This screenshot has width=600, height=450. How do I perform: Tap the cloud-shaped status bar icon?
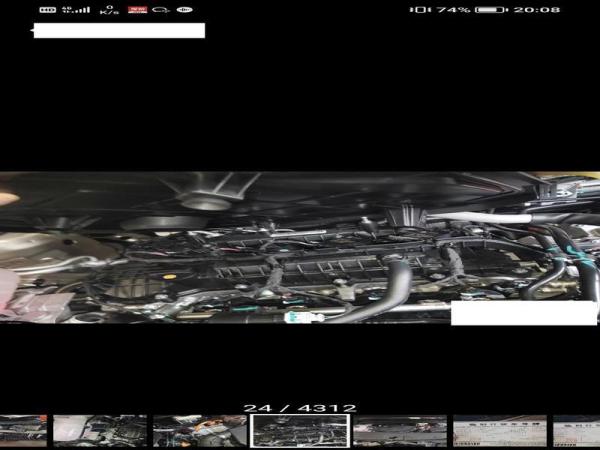point(160,10)
